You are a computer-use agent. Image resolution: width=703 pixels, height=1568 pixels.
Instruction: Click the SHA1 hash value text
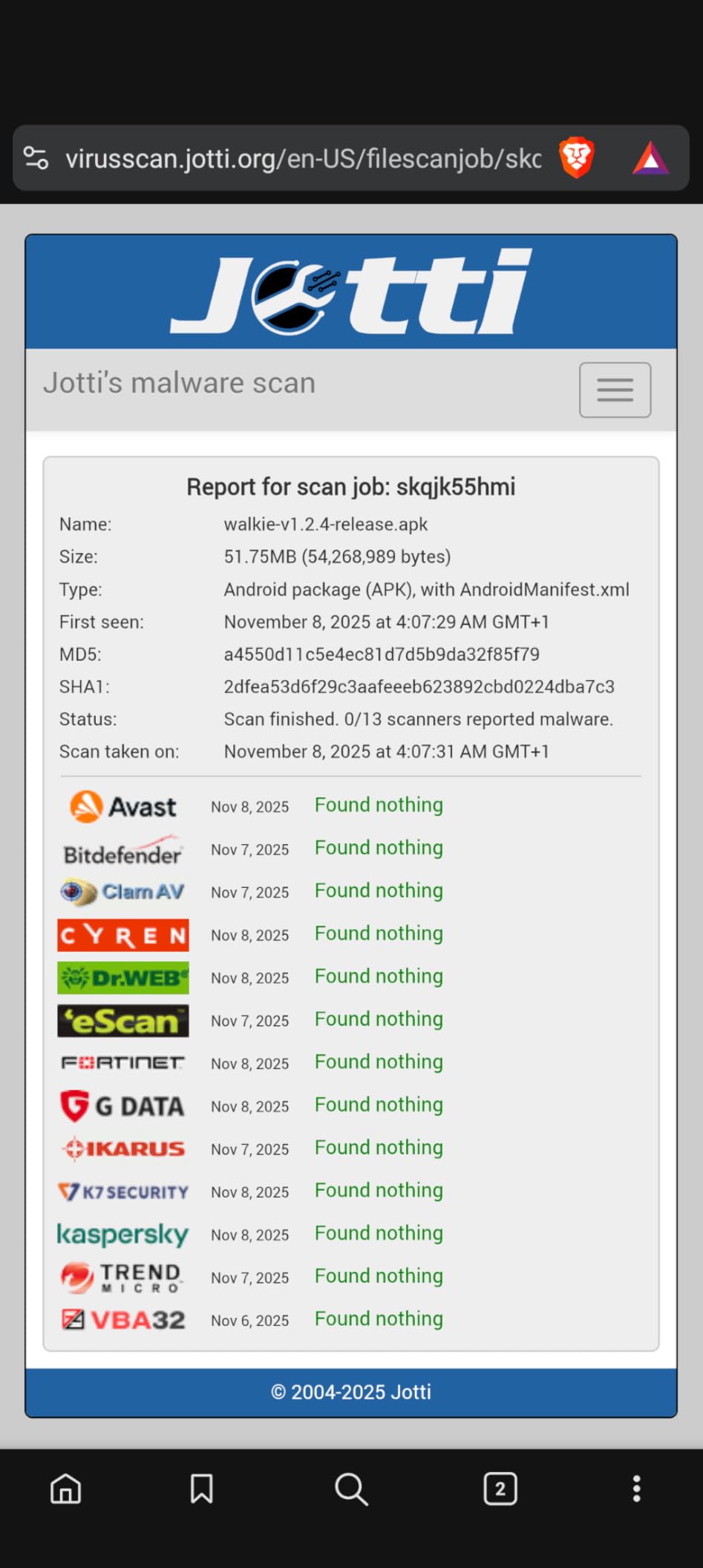pos(419,687)
